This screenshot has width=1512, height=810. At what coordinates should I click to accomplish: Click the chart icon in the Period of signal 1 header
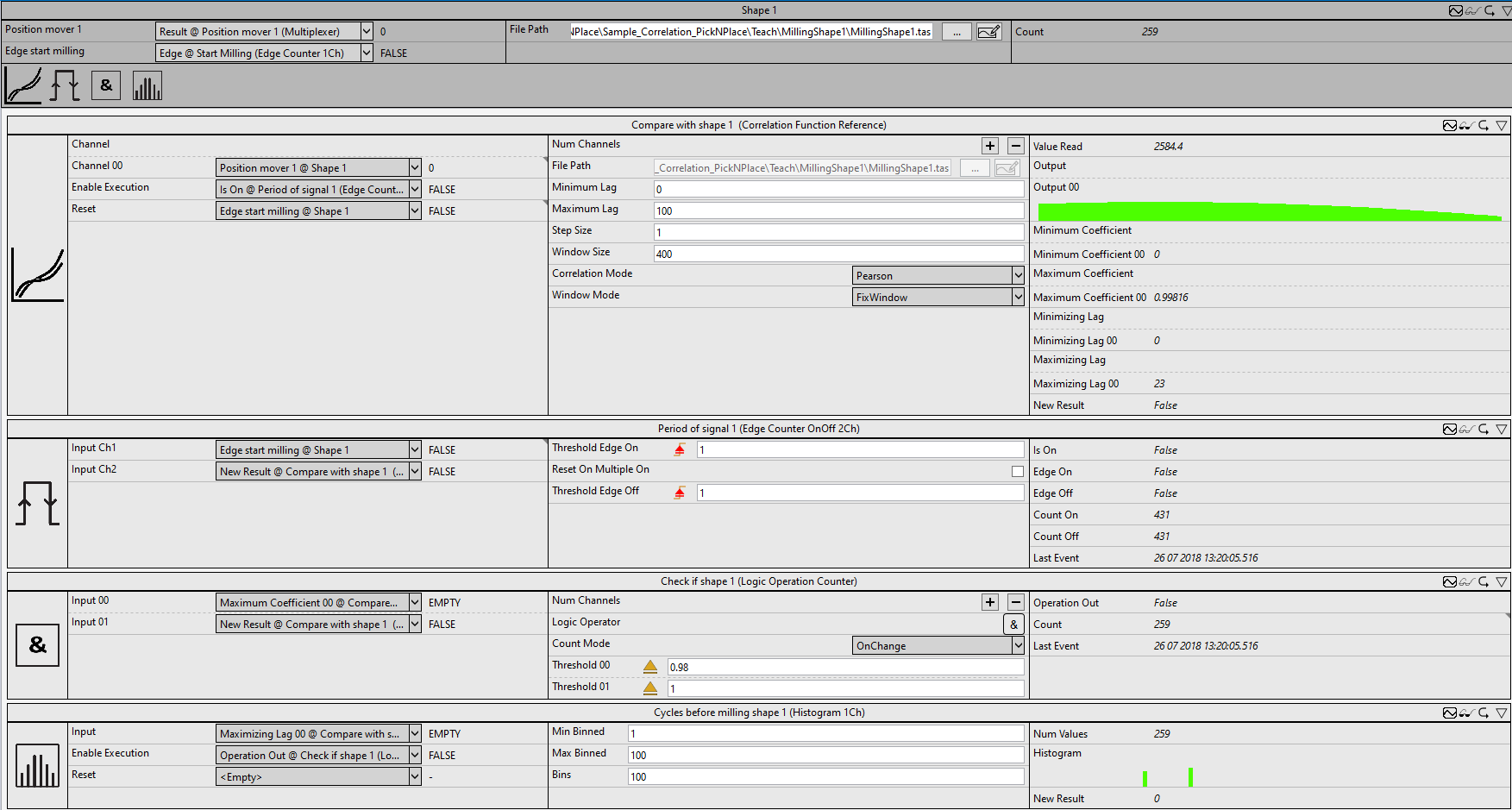[1450, 429]
